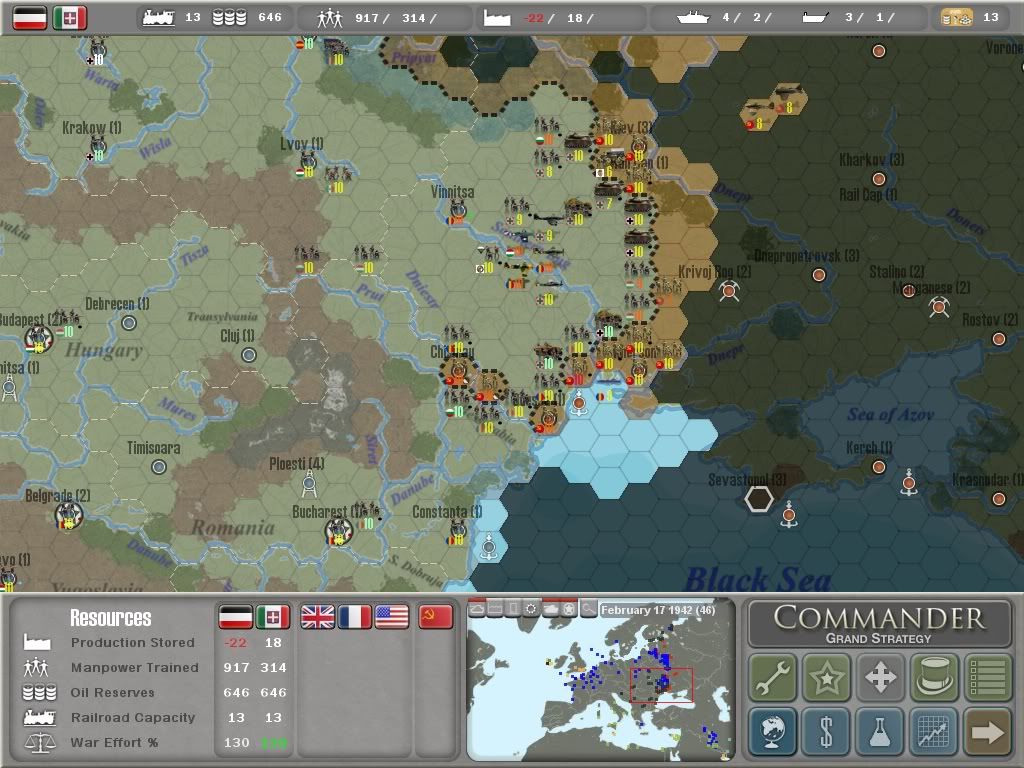Click the people icon beside Manpower Trained
The height and width of the screenshot is (768, 1024).
pos(36,667)
